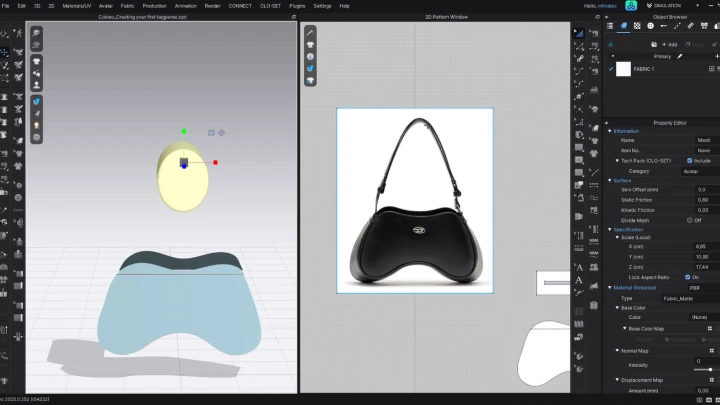
Task: Click the FABRIC 1 white swatch
Action: pos(623,69)
